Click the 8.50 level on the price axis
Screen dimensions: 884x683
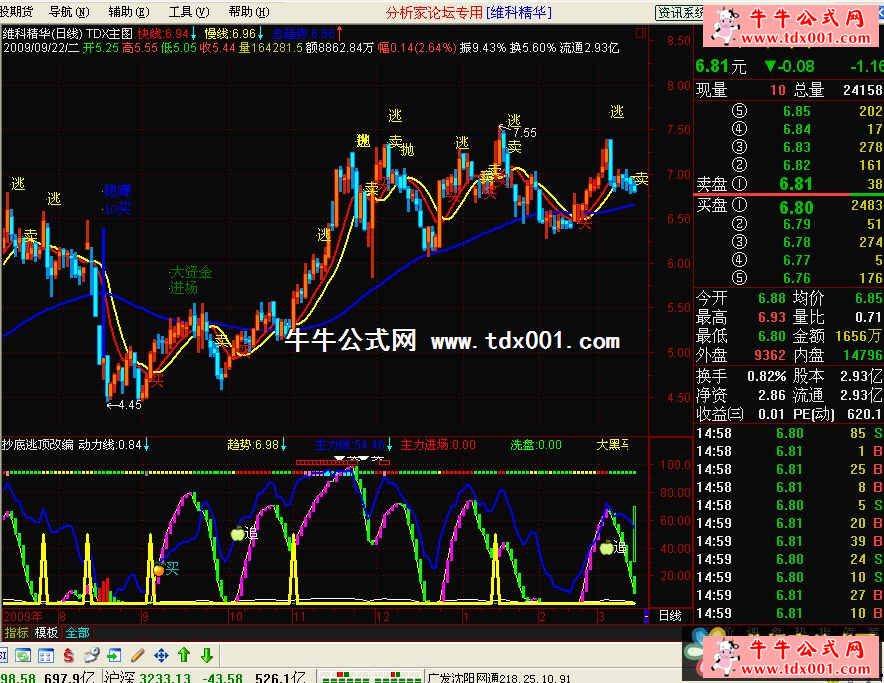coord(678,41)
